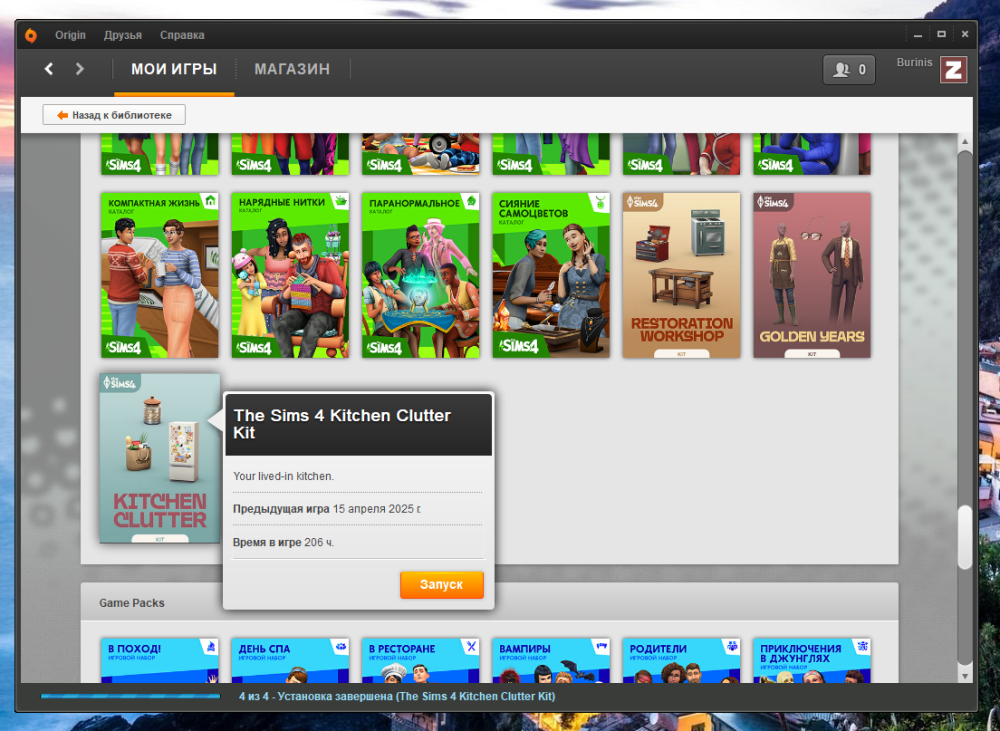This screenshot has width=1000, height=731.
Task: Click the Origin logo icon
Action: (31, 35)
